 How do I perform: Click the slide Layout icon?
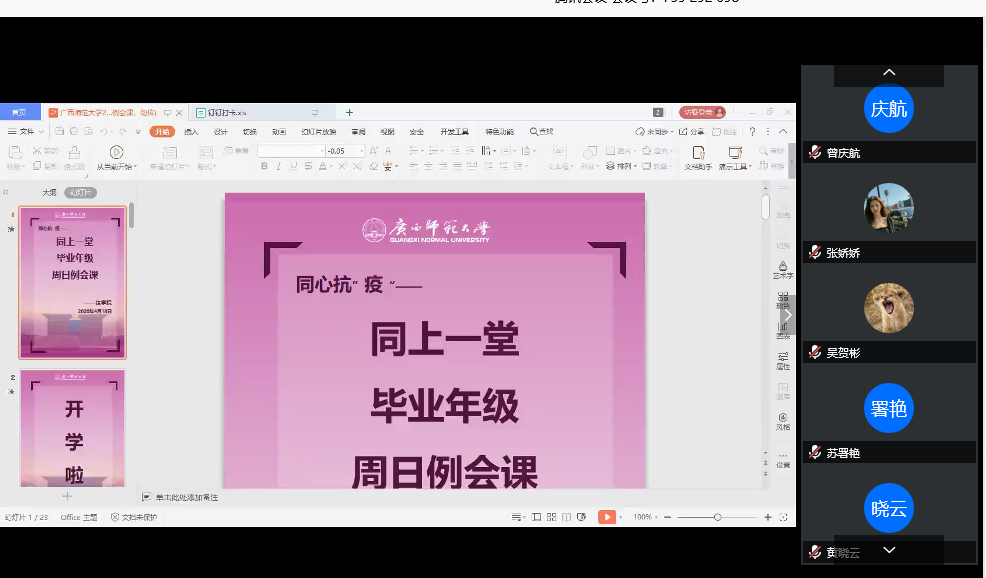point(206,153)
